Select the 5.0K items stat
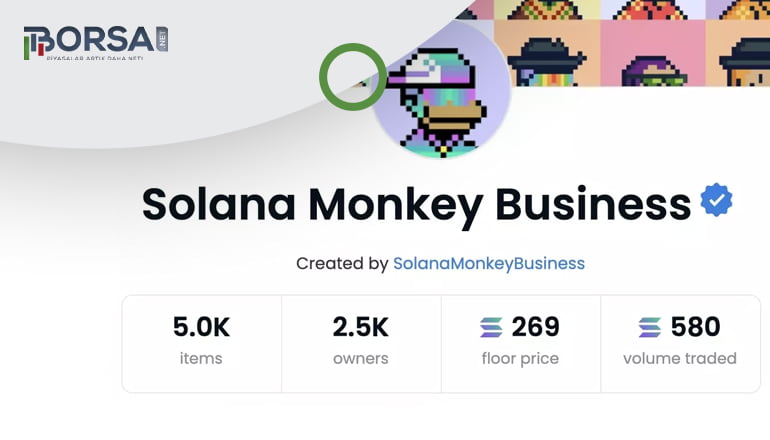This screenshot has width=770, height=440. coord(202,344)
